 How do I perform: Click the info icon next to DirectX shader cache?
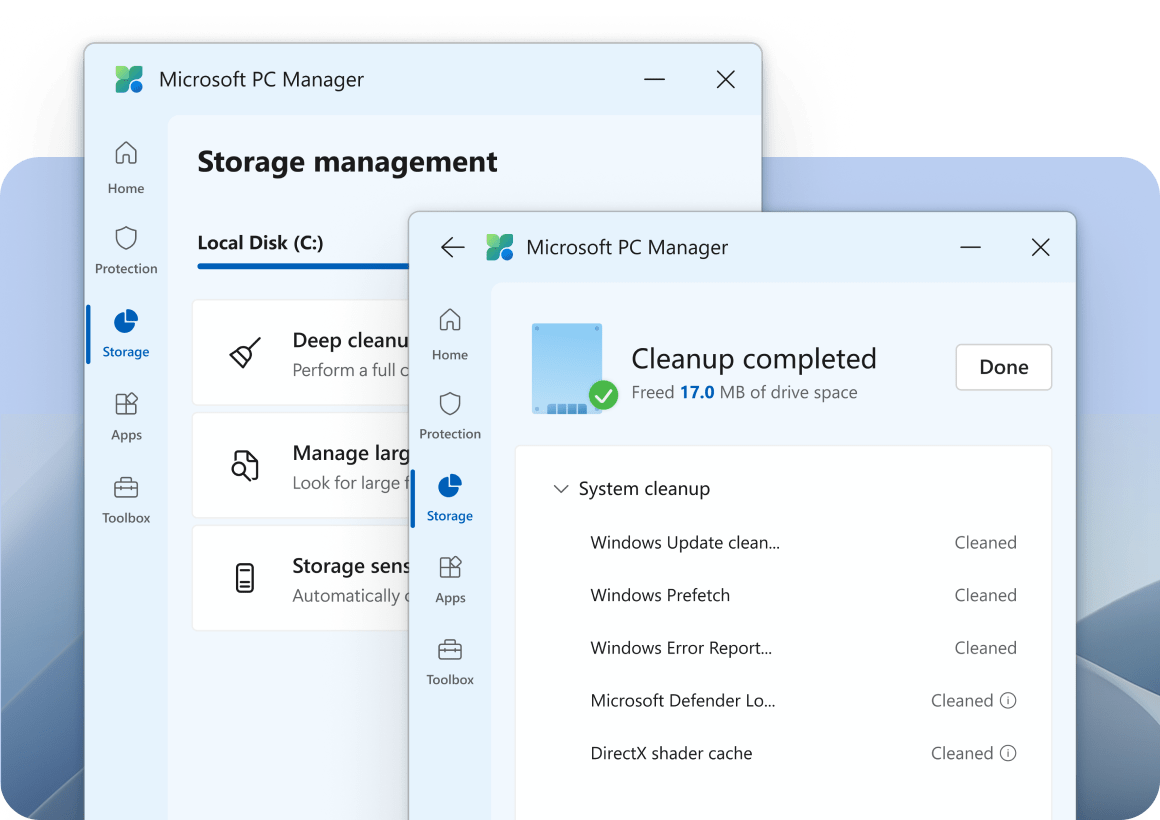(x=1009, y=753)
